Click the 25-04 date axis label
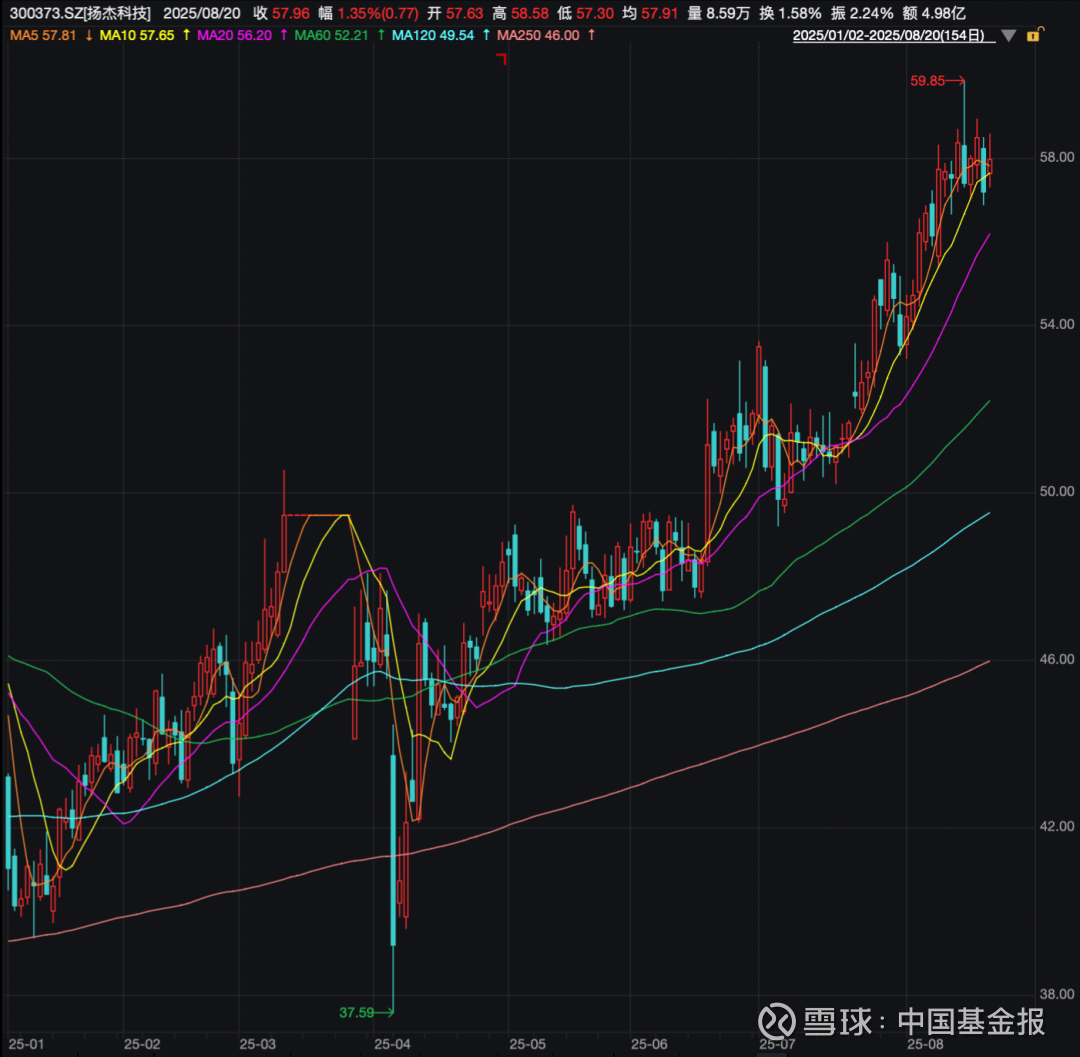The height and width of the screenshot is (1057, 1080). pos(392,1045)
